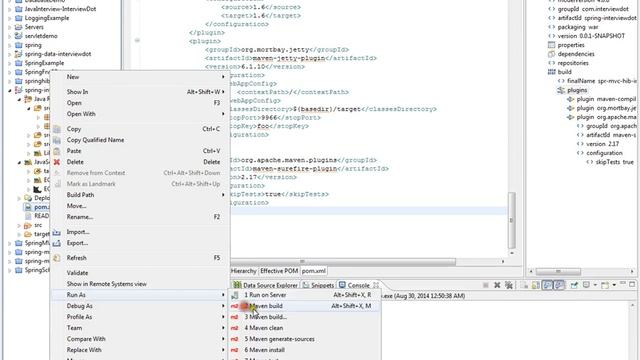Click Copy in the context menu
This screenshot has width=640, height=360.
(139, 129)
